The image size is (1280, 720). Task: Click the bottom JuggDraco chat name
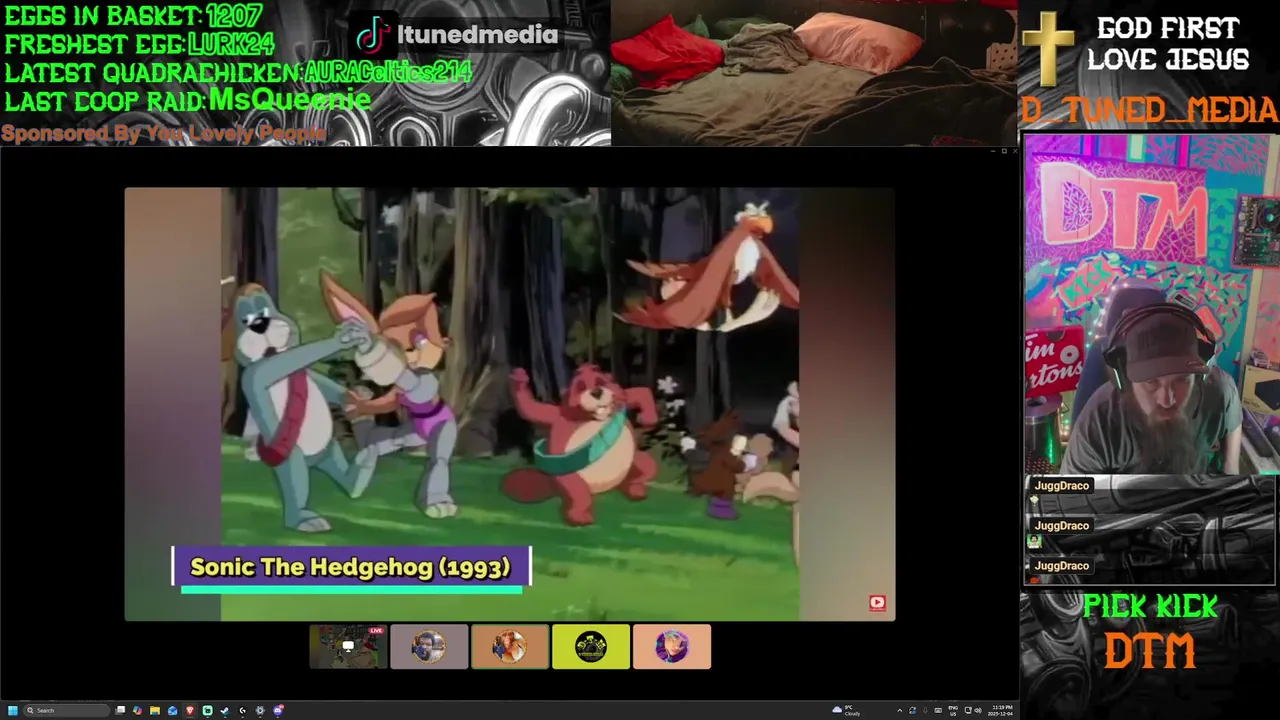click(1061, 566)
